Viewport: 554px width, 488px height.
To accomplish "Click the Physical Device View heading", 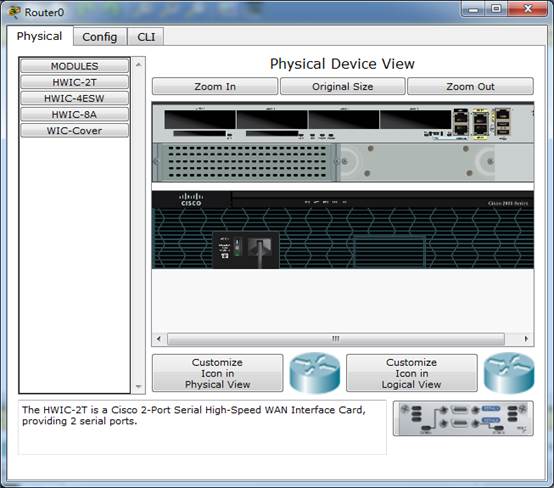I will pyautogui.click(x=342, y=64).
